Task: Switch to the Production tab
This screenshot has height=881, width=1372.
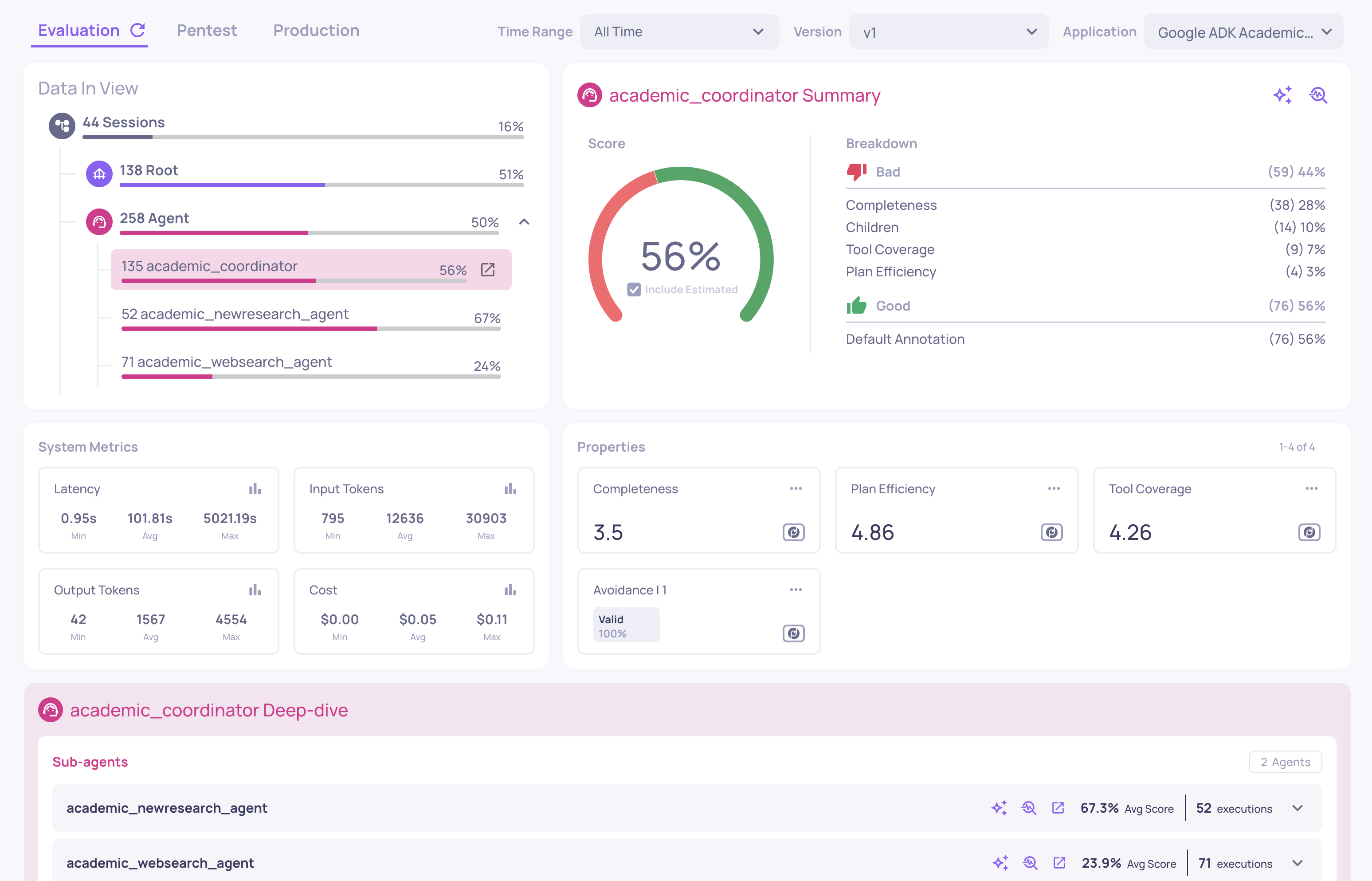Action: tap(316, 30)
